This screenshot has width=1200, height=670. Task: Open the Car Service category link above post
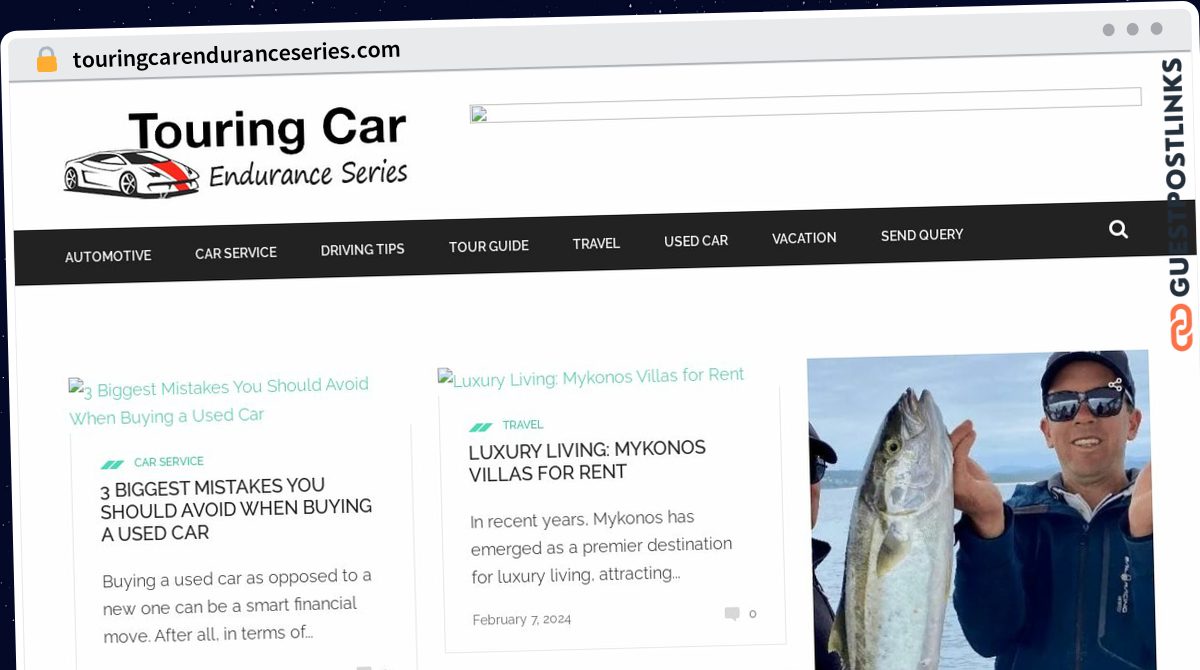tap(169, 462)
